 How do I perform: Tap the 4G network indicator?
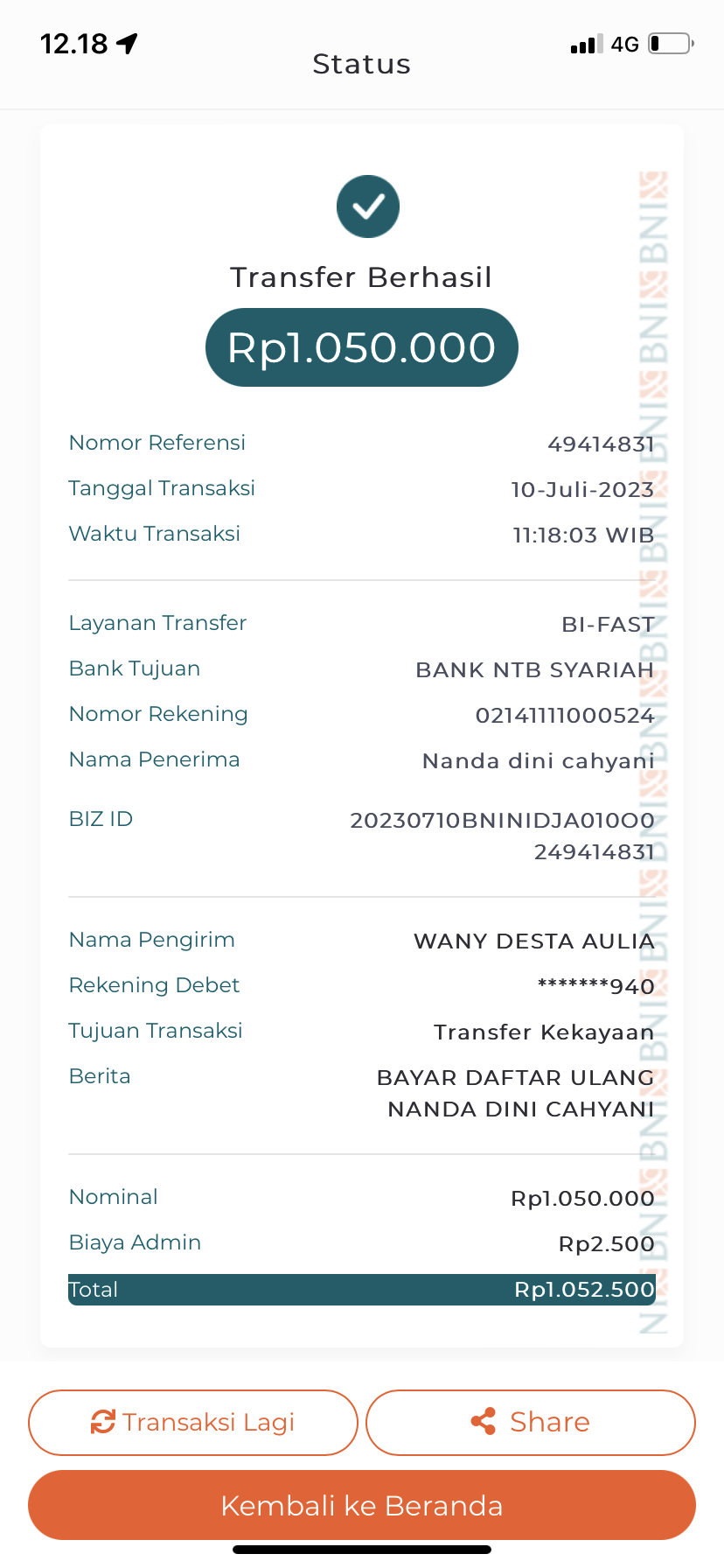click(x=625, y=45)
